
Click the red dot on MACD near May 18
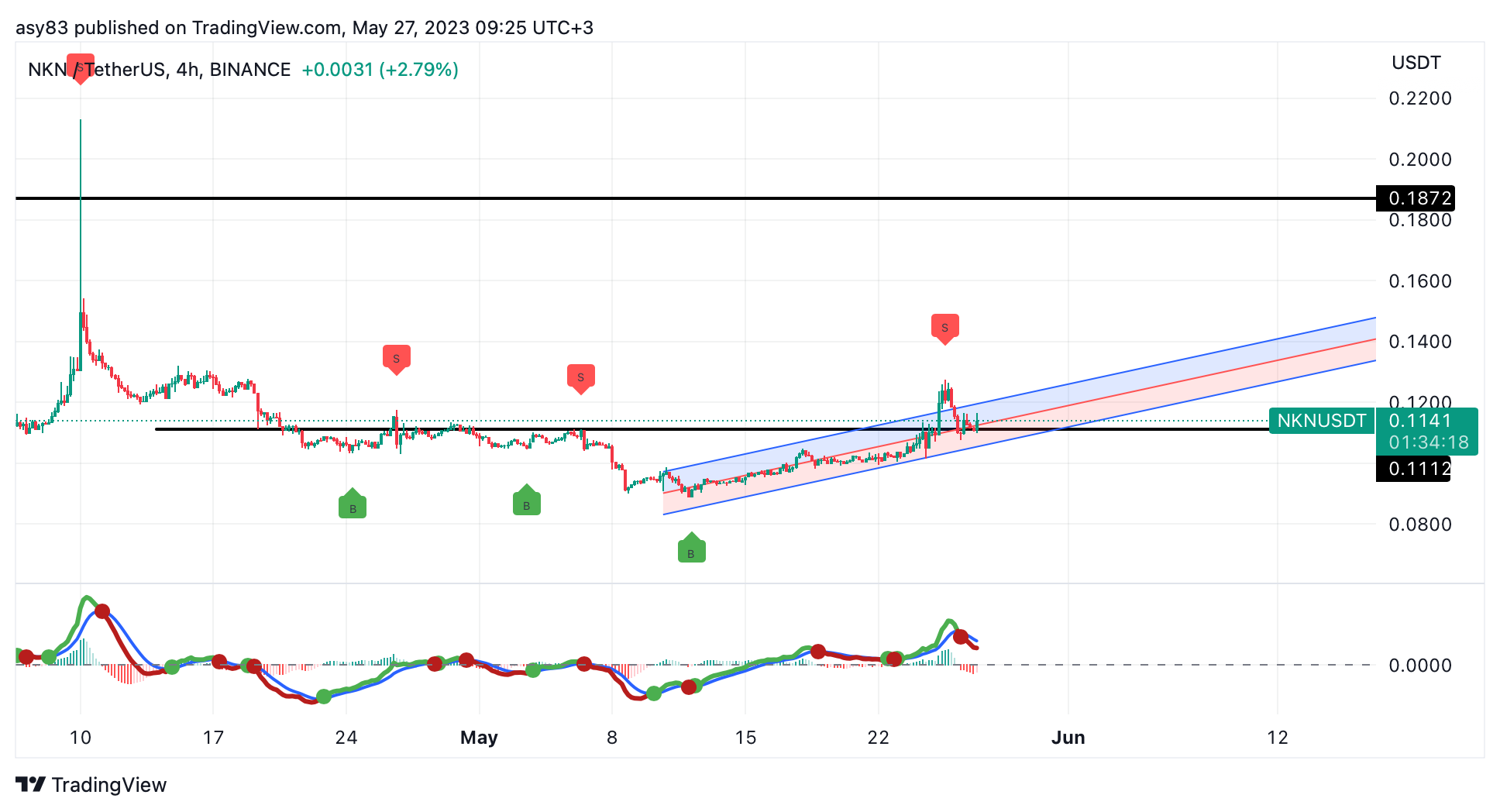817,652
